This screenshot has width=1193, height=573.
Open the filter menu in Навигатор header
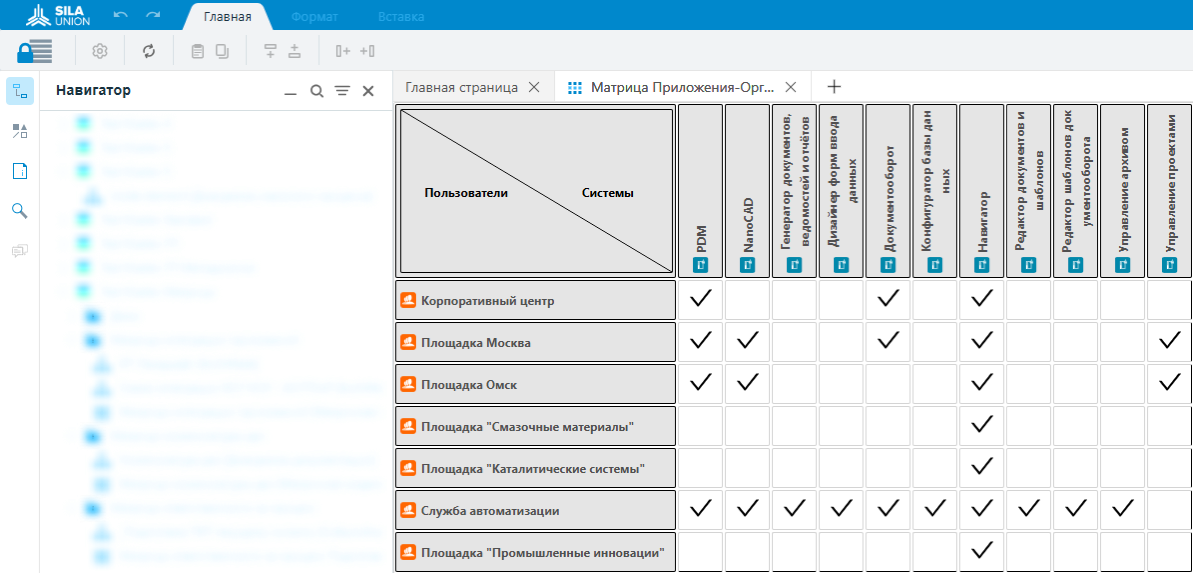click(342, 91)
